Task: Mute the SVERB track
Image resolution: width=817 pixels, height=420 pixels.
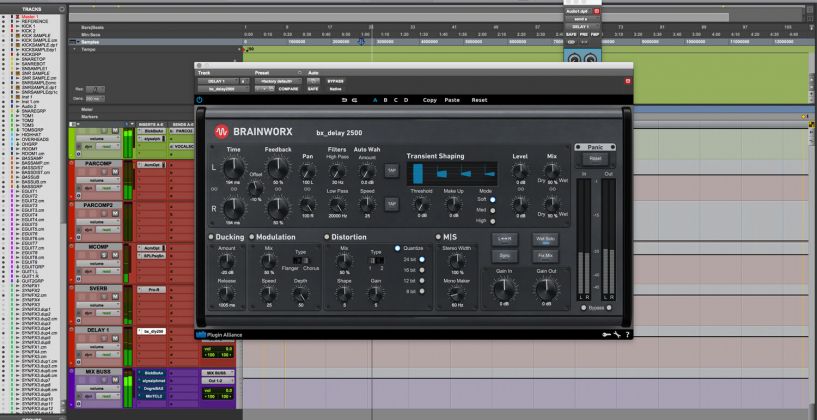Action: (x=115, y=297)
